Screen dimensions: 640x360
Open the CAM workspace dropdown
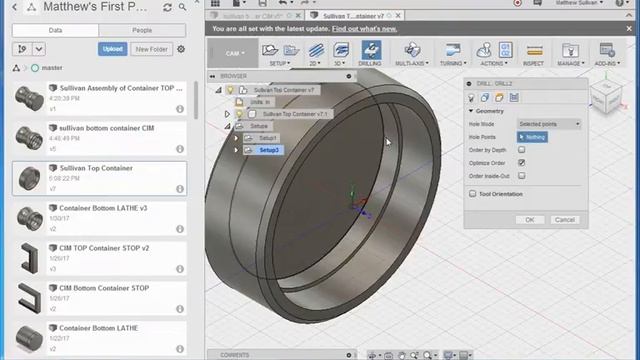(235, 53)
